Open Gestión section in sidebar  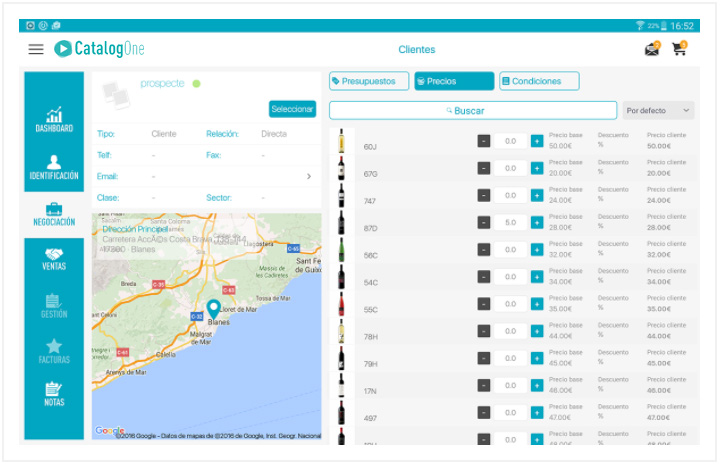click(x=54, y=306)
